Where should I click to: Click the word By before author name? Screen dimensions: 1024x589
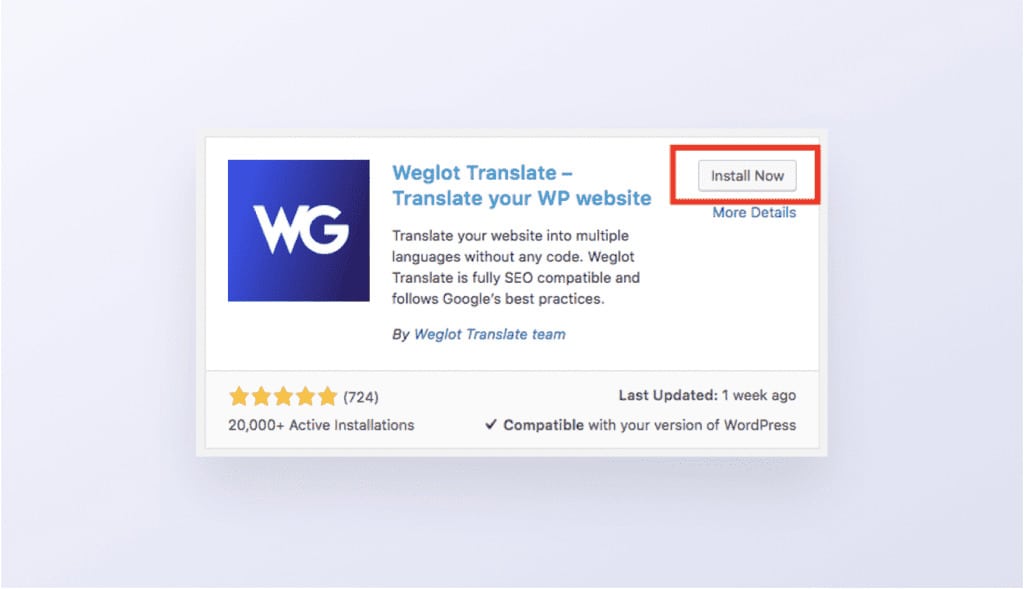point(400,335)
